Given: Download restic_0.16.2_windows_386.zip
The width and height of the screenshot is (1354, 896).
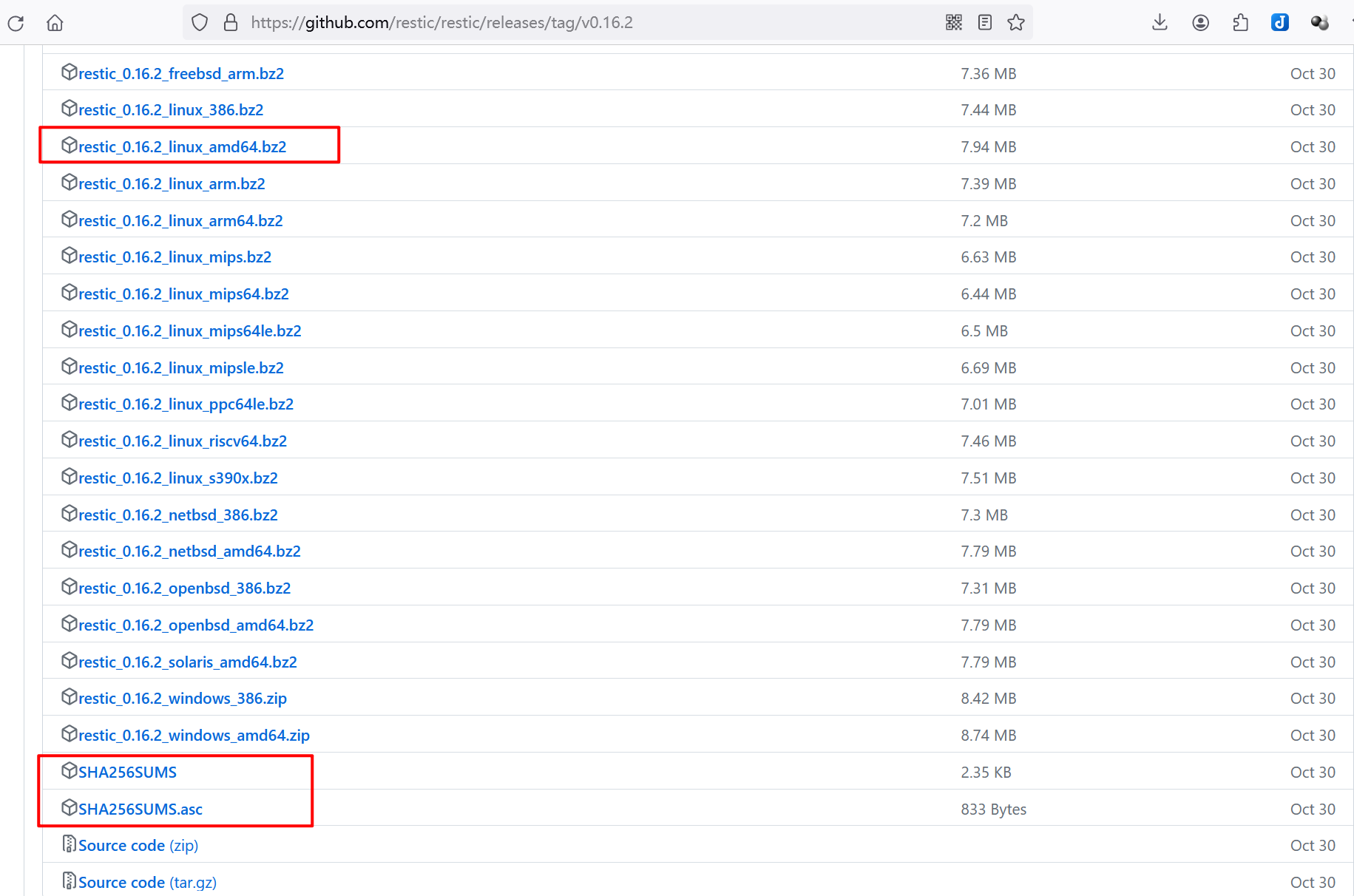Looking at the screenshot, I should pyautogui.click(x=183, y=699).
